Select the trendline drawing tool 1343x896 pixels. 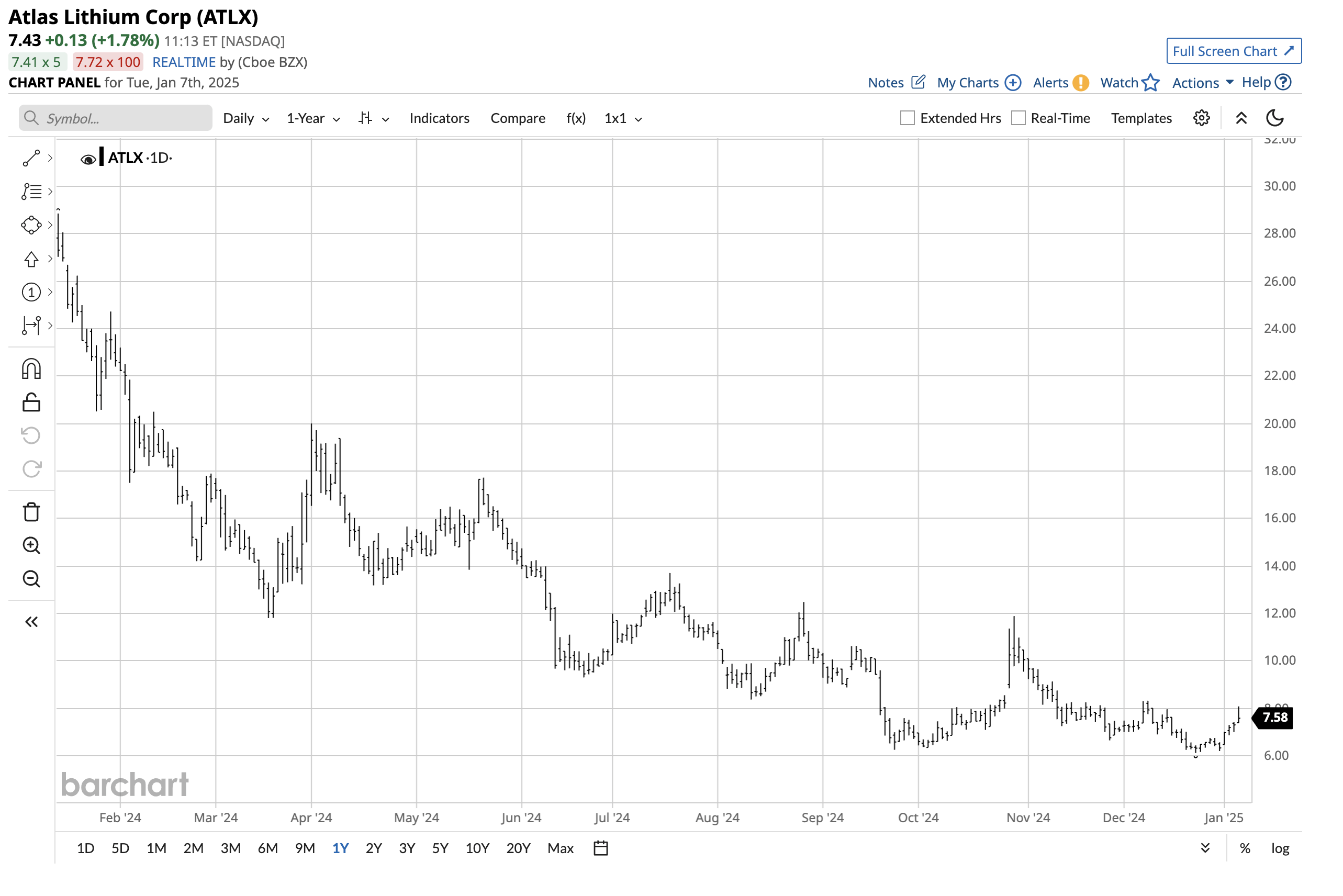pyautogui.click(x=31, y=158)
